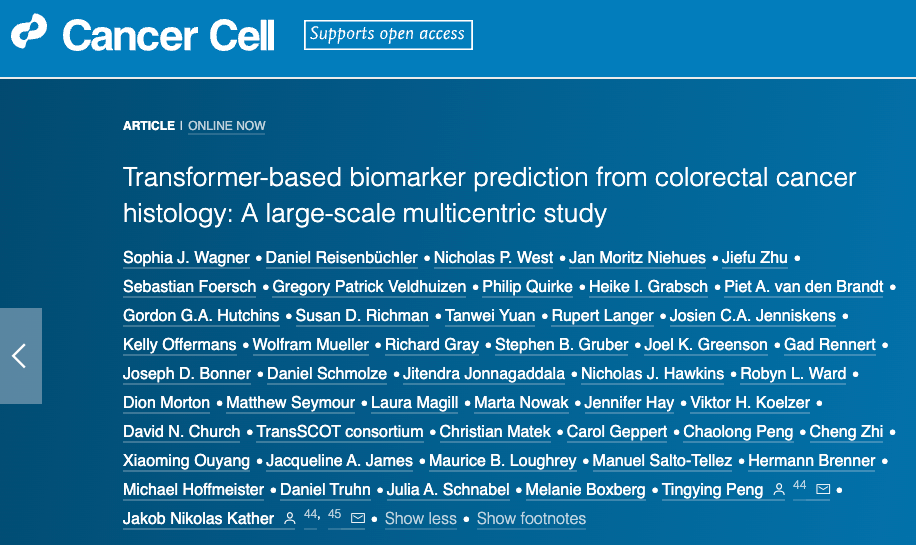Click email envelope beside Jakob Nikolas Kather

(x=358, y=519)
